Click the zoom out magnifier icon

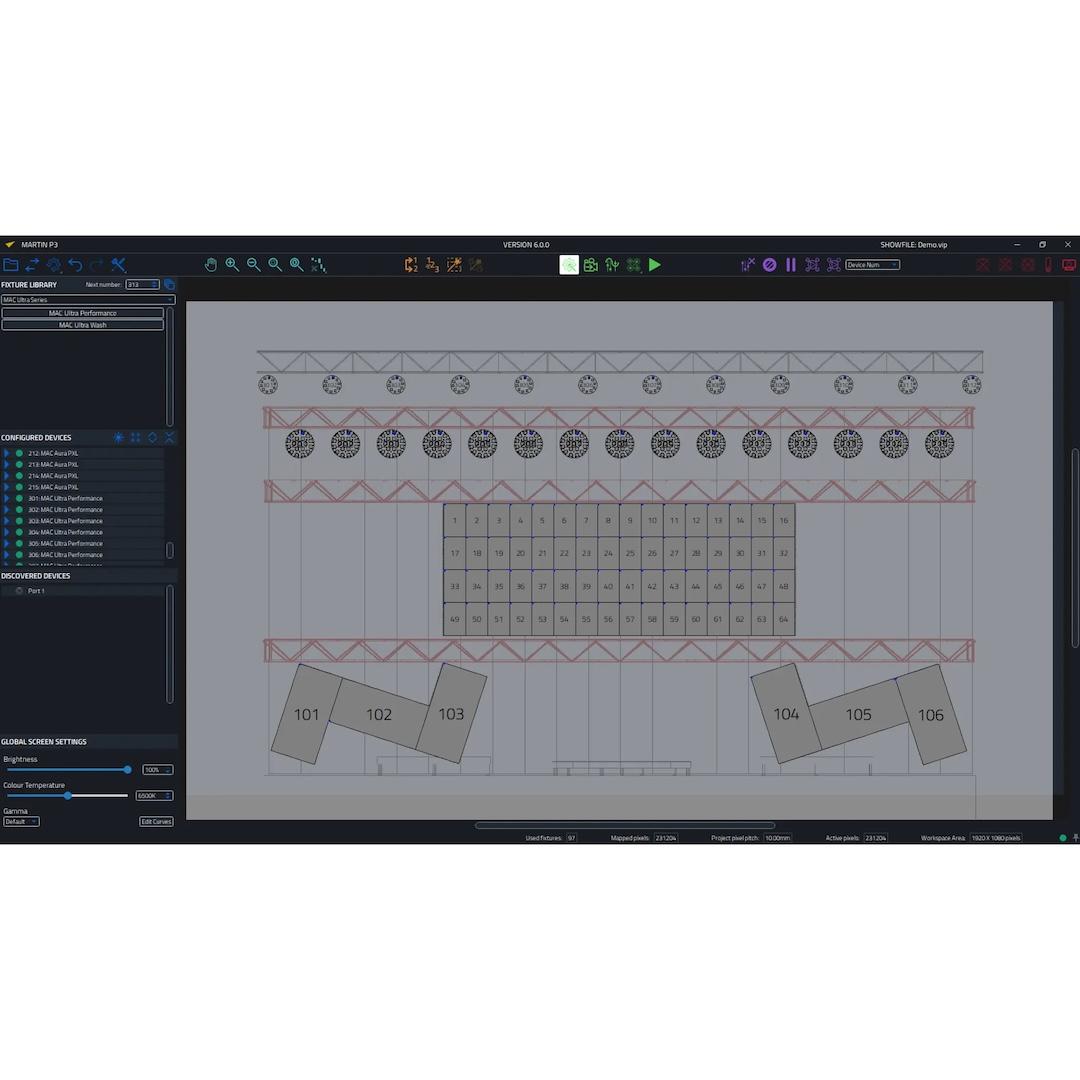(x=254, y=265)
